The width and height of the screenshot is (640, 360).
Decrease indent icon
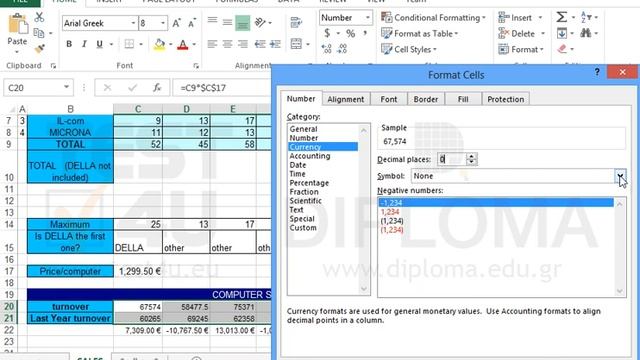coord(260,44)
